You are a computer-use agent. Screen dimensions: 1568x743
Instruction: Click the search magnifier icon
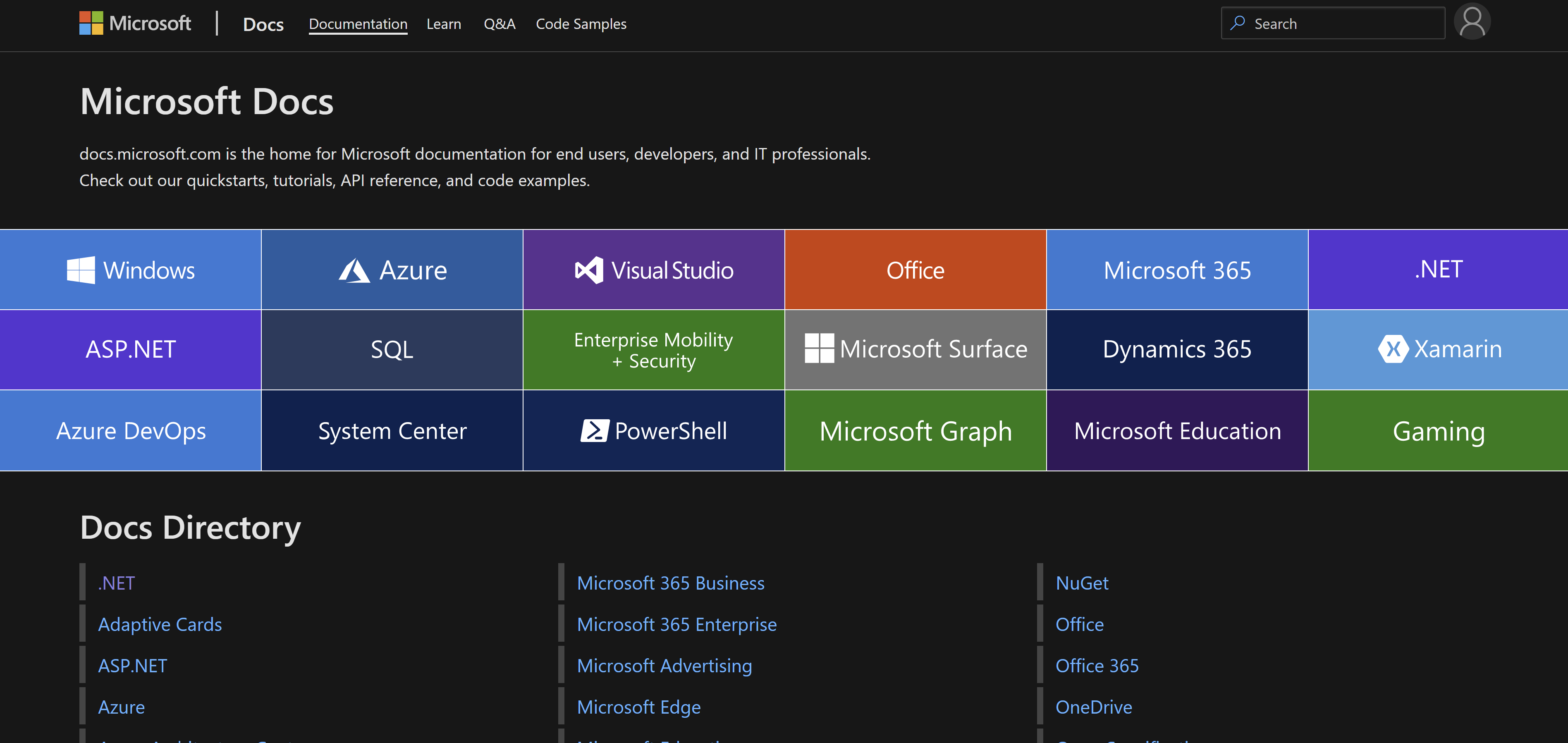[x=1239, y=22]
